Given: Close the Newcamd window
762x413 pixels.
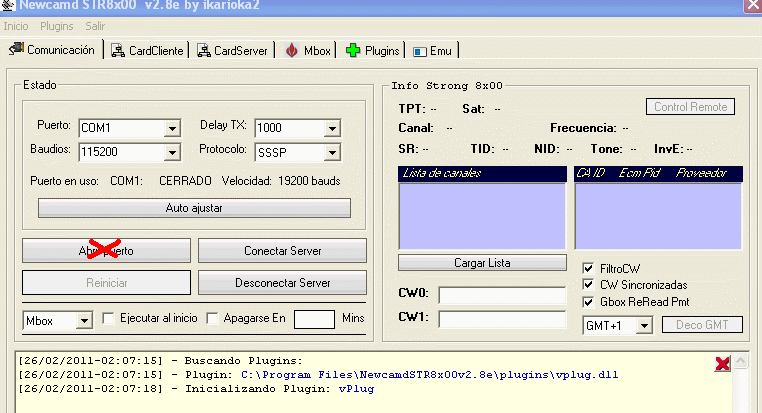Looking at the screenshot, I should [x=753, y=5].
